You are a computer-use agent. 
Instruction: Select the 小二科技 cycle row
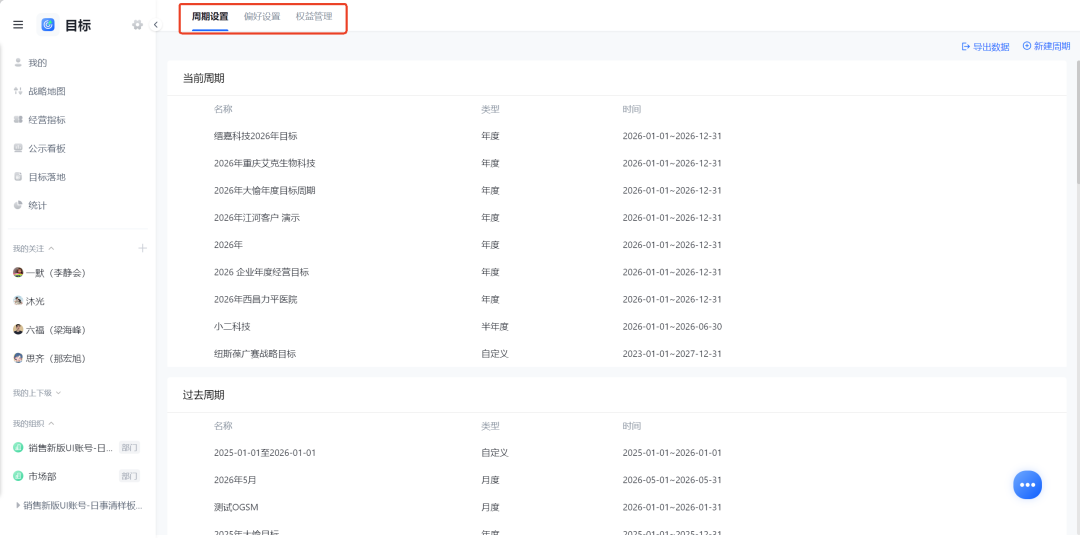616,327
